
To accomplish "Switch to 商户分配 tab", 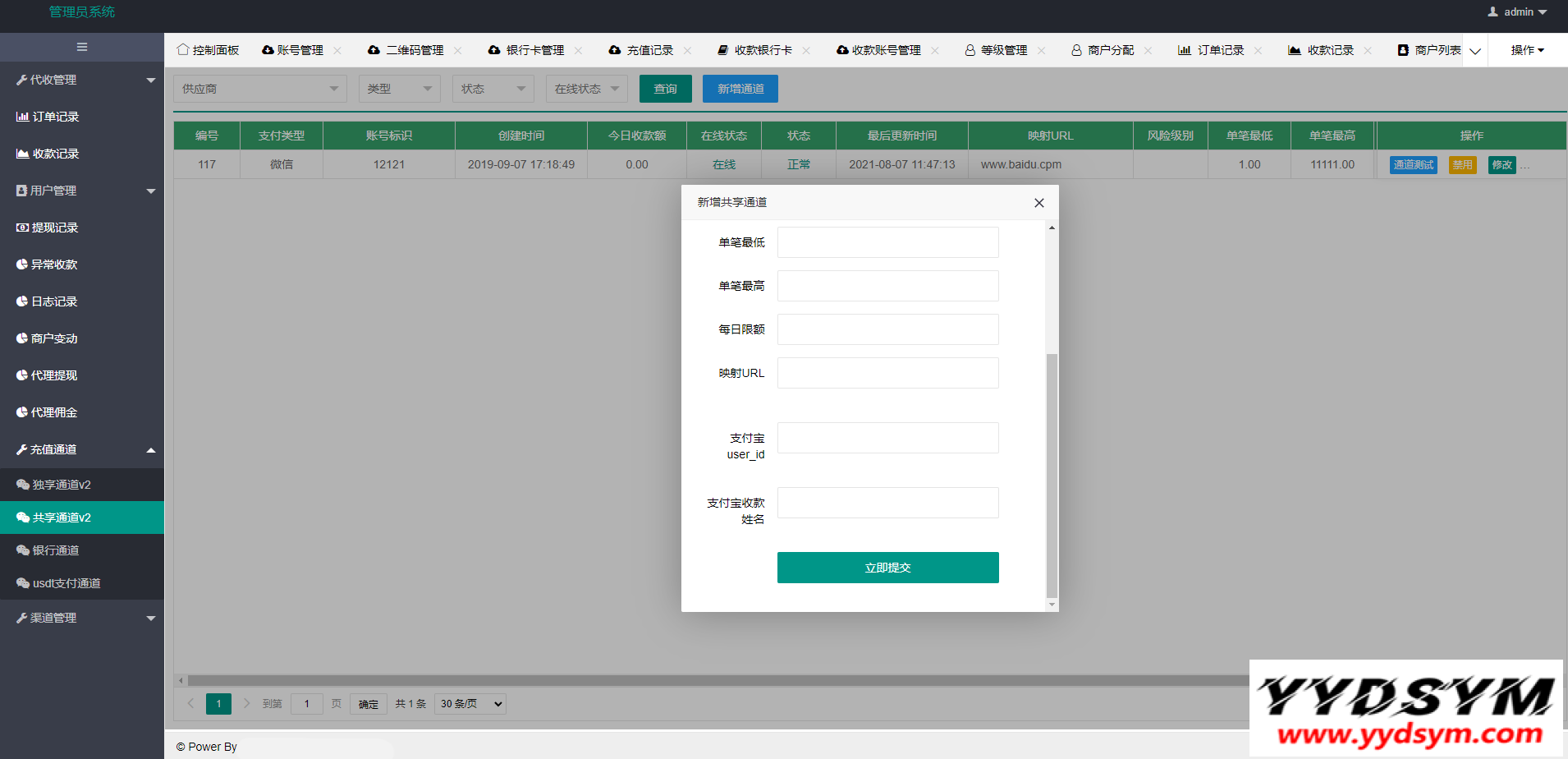I will click(x=1103, y=50).
